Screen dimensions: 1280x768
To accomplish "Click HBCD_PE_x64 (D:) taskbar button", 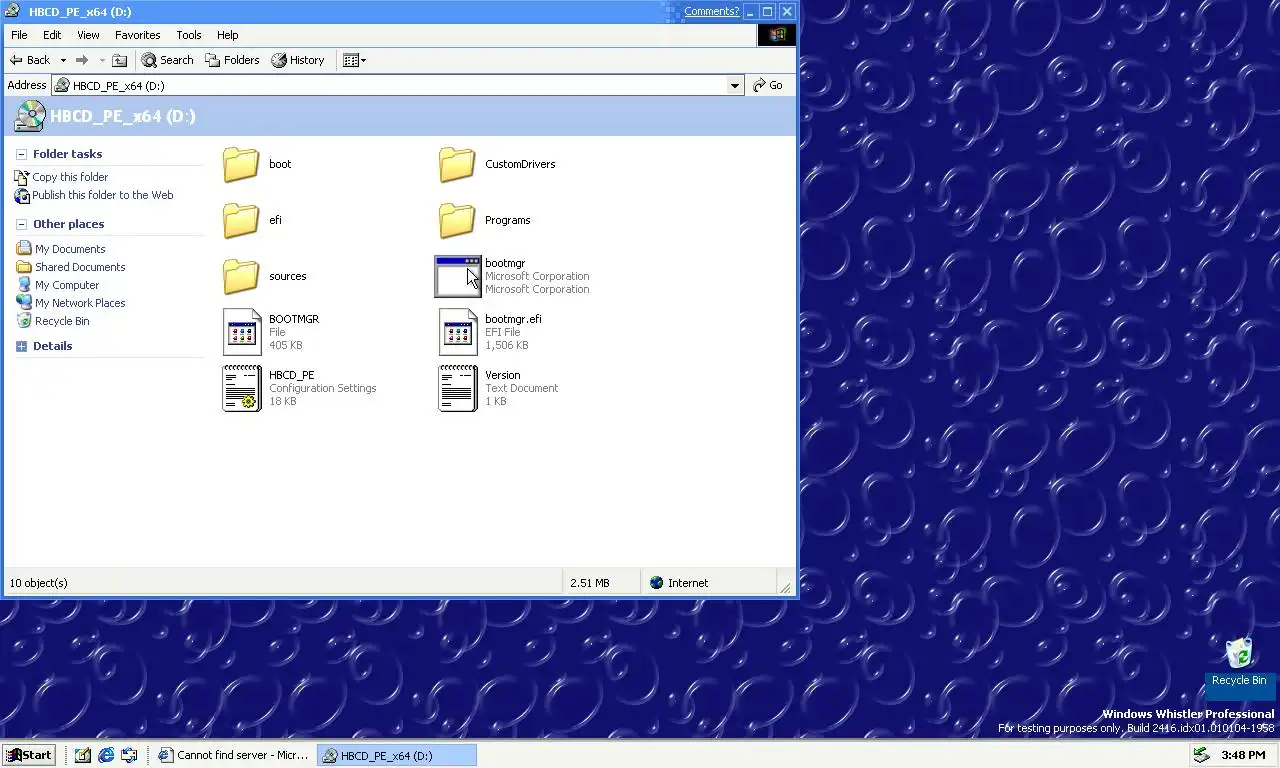I will (x=397, y=755).
